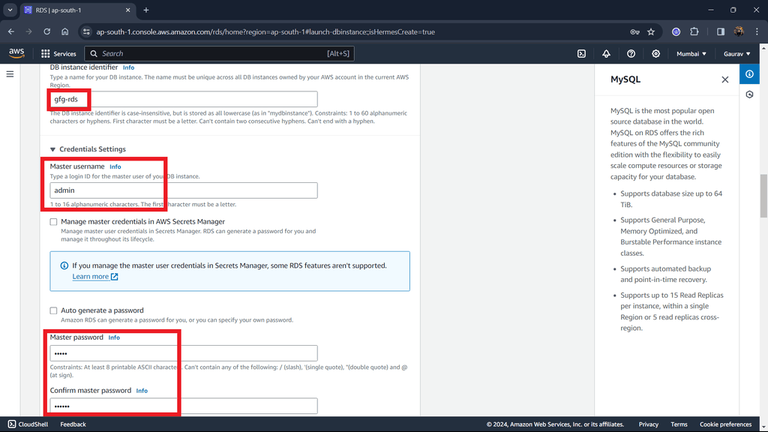Select the RDS | ap-south-1 tab
Viewport: 768px width, 432px height.
coord(77,10)
